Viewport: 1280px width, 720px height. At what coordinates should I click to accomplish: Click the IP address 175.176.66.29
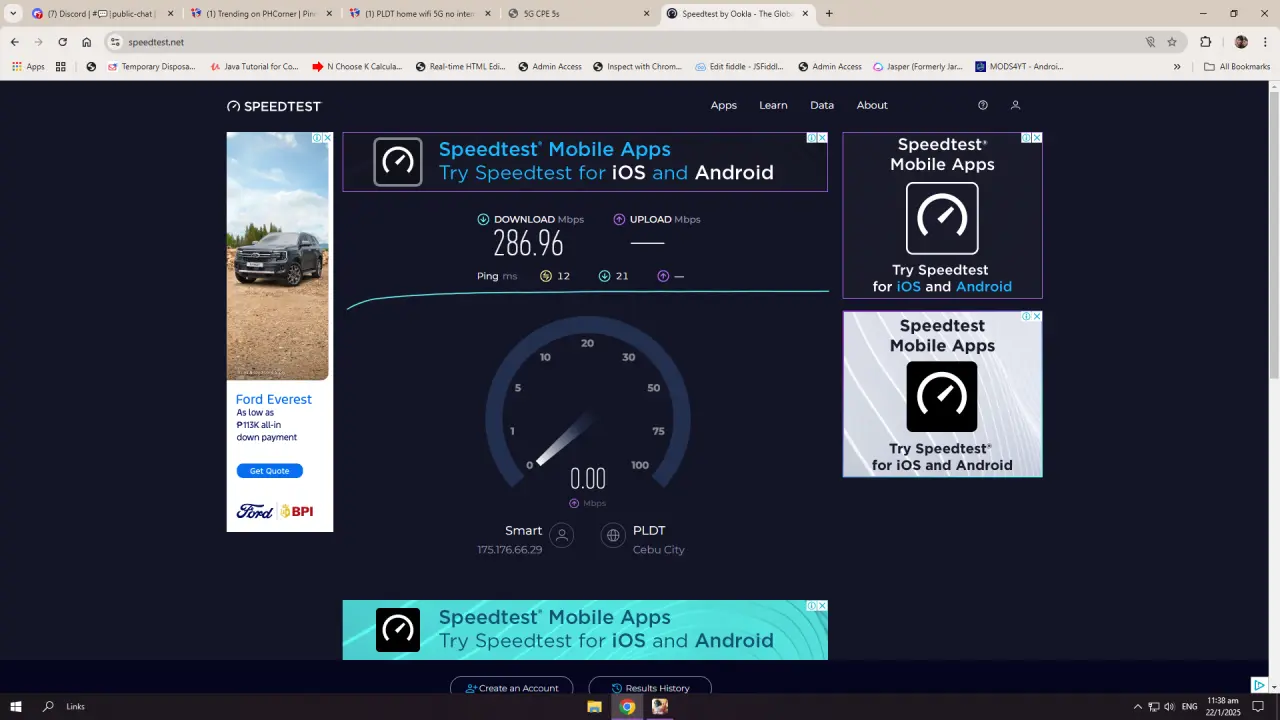point(510,550)
